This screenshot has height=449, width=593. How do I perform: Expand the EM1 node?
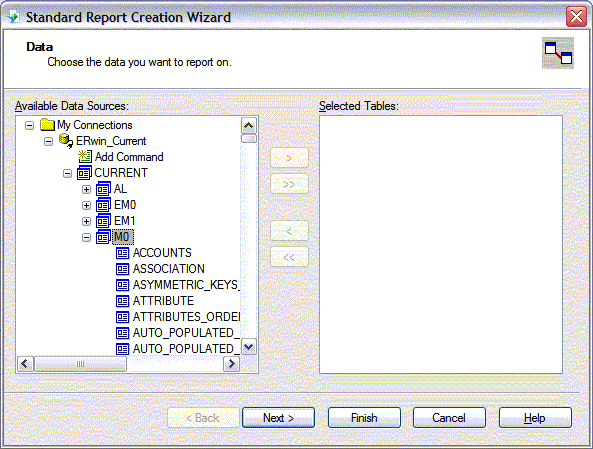pos(86,221)
